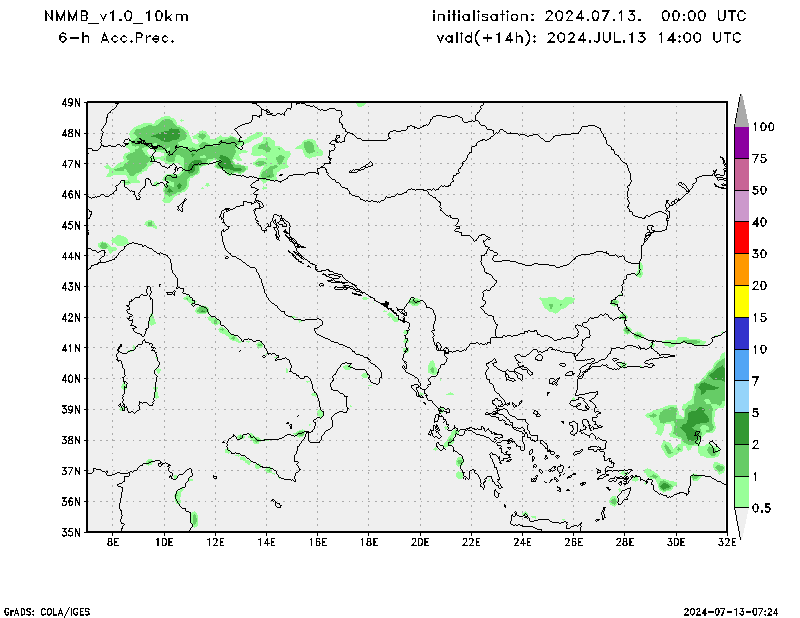Click the 49N latitude axis label
800x618 pixels.
coord(71,102)
